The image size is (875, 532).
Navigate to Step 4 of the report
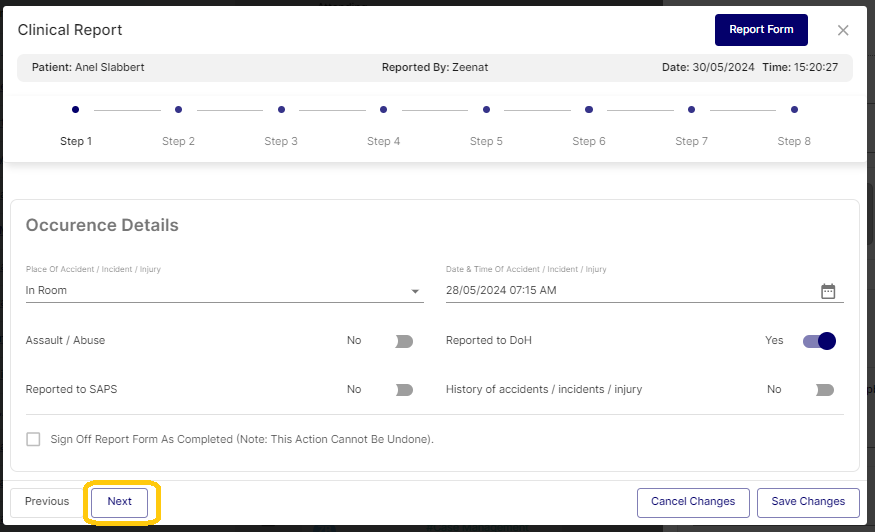point(384,110)
